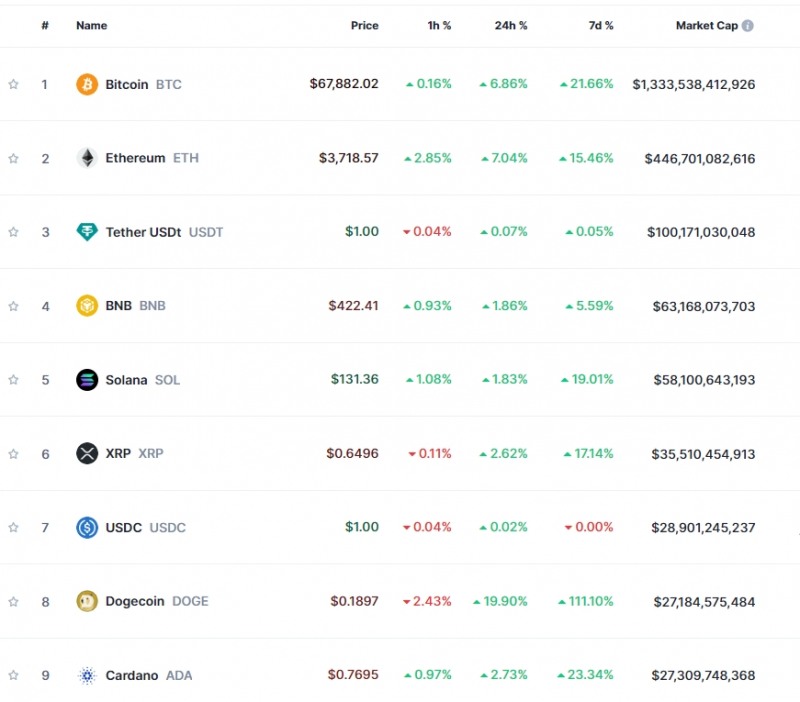Click the BNB coin icon

coord(87,306)
